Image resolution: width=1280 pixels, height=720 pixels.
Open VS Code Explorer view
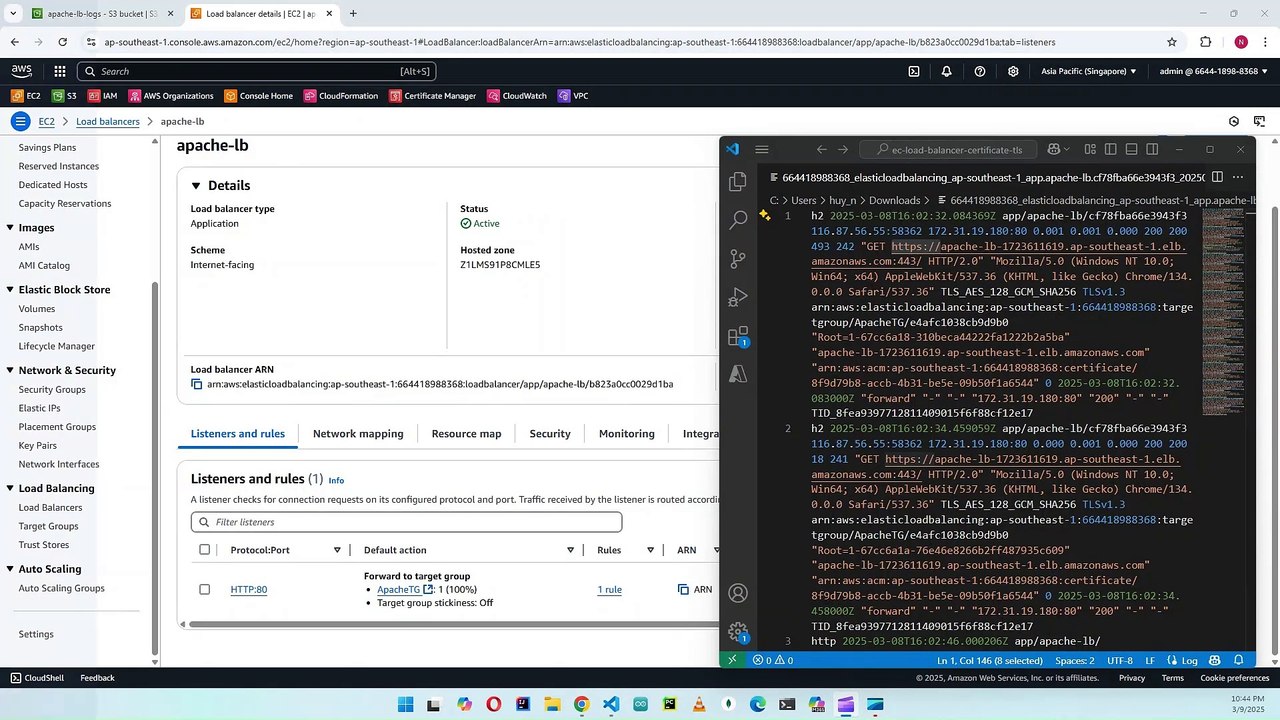(738, 182)
